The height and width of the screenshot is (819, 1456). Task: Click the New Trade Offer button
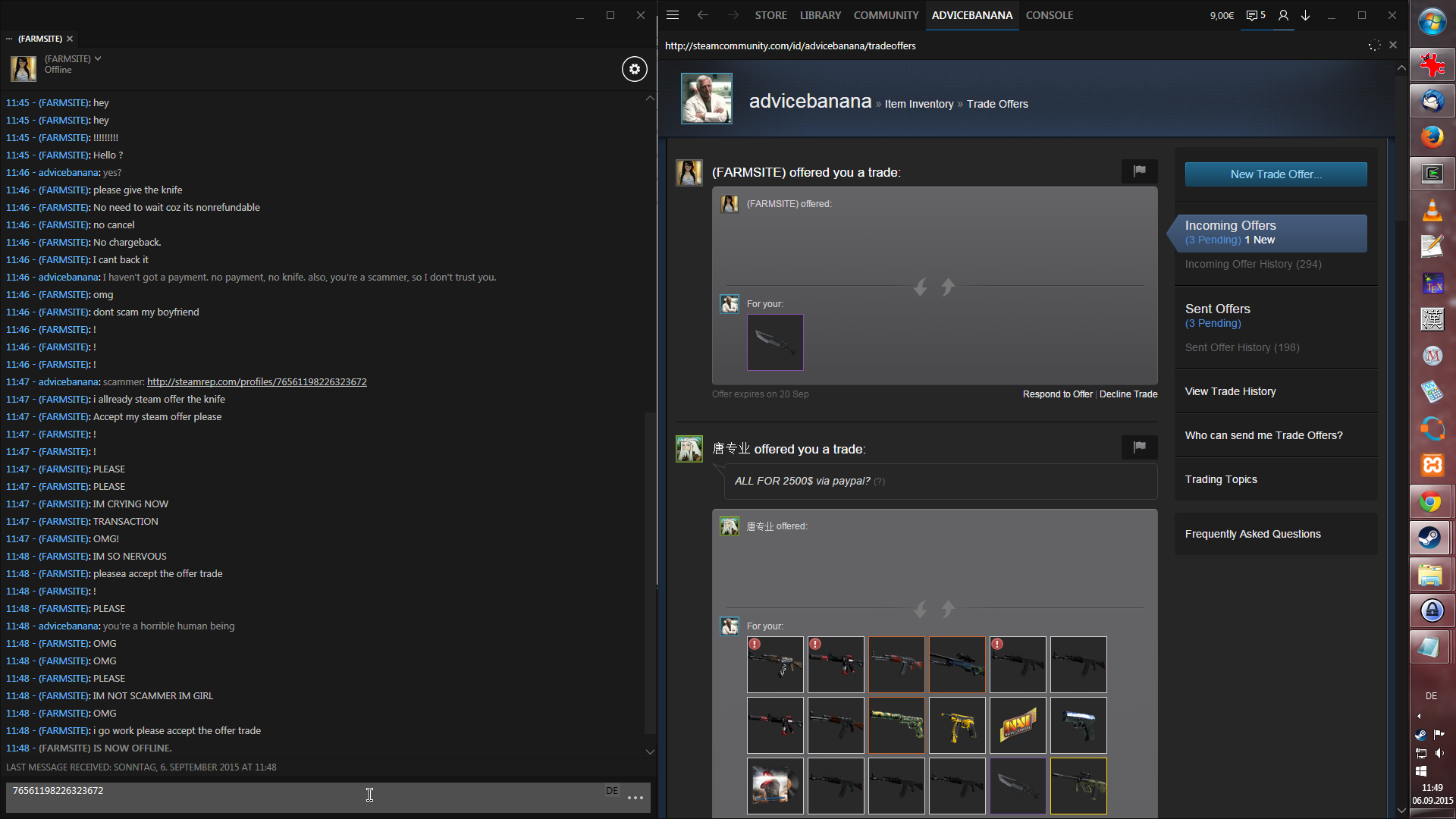[1276, 174]
